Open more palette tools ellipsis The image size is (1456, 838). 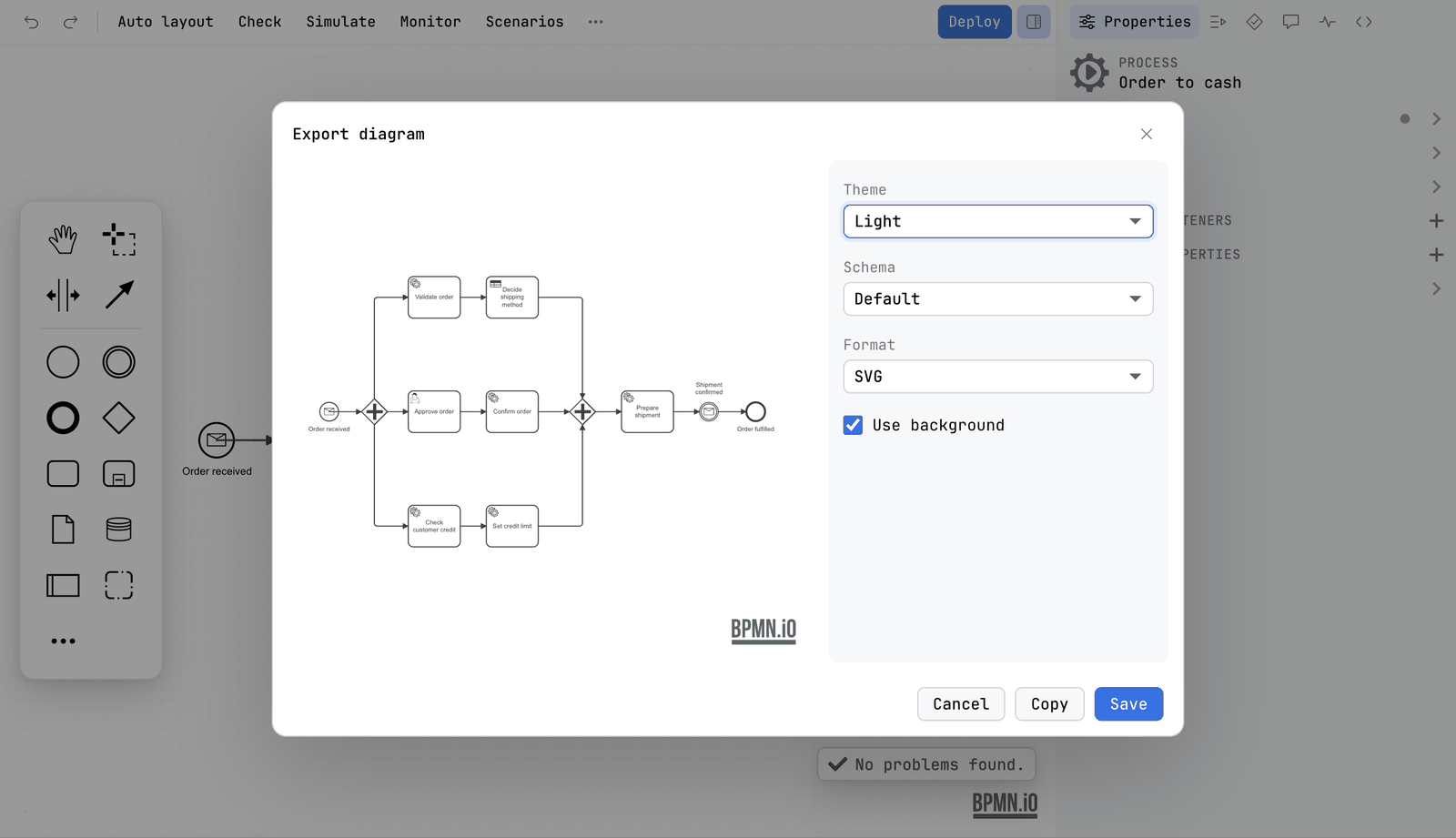point(63,641)
